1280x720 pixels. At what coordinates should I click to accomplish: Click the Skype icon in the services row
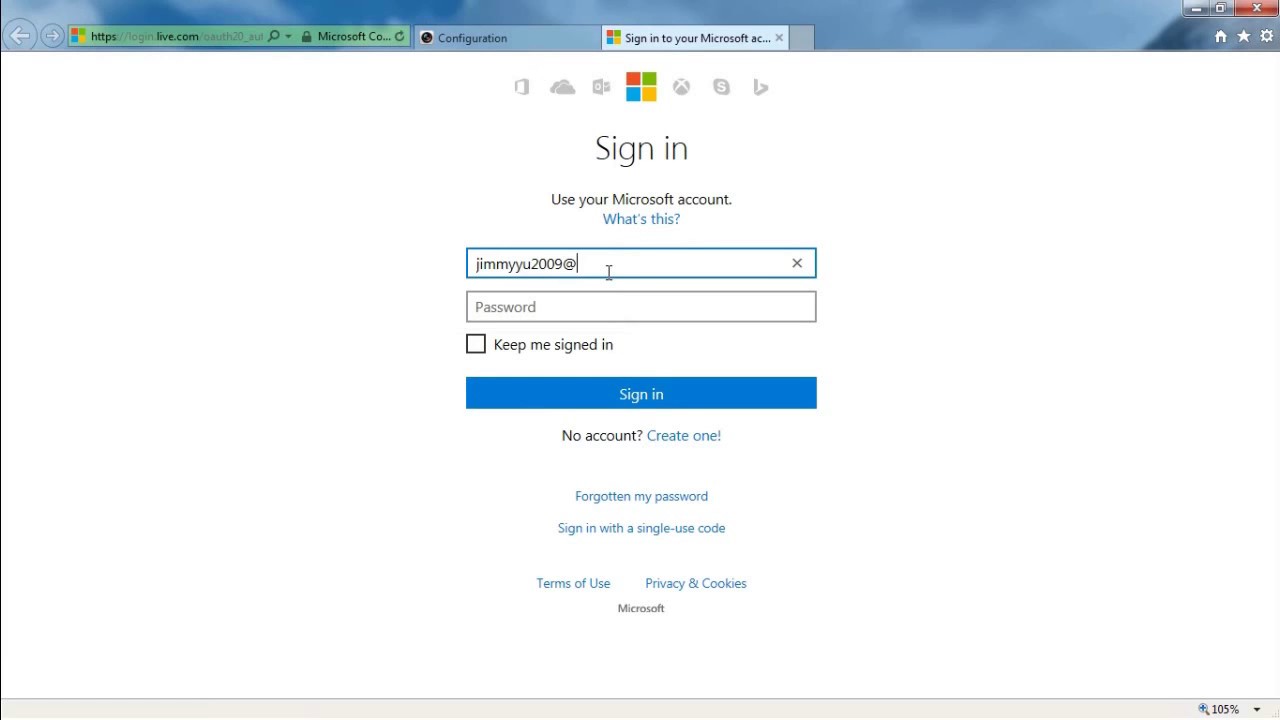(721, 87)
